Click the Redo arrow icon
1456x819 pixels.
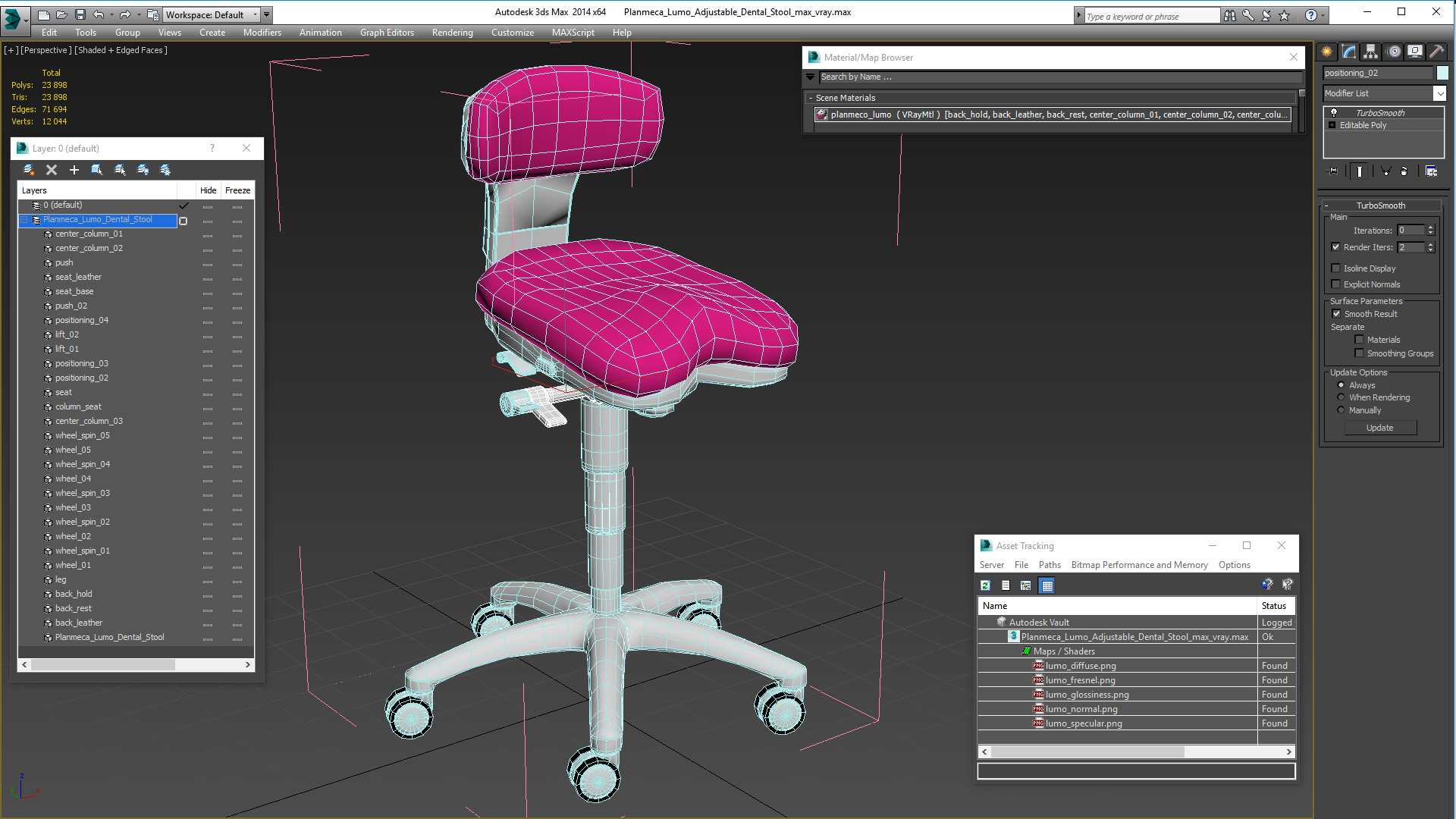click(124, 14)
